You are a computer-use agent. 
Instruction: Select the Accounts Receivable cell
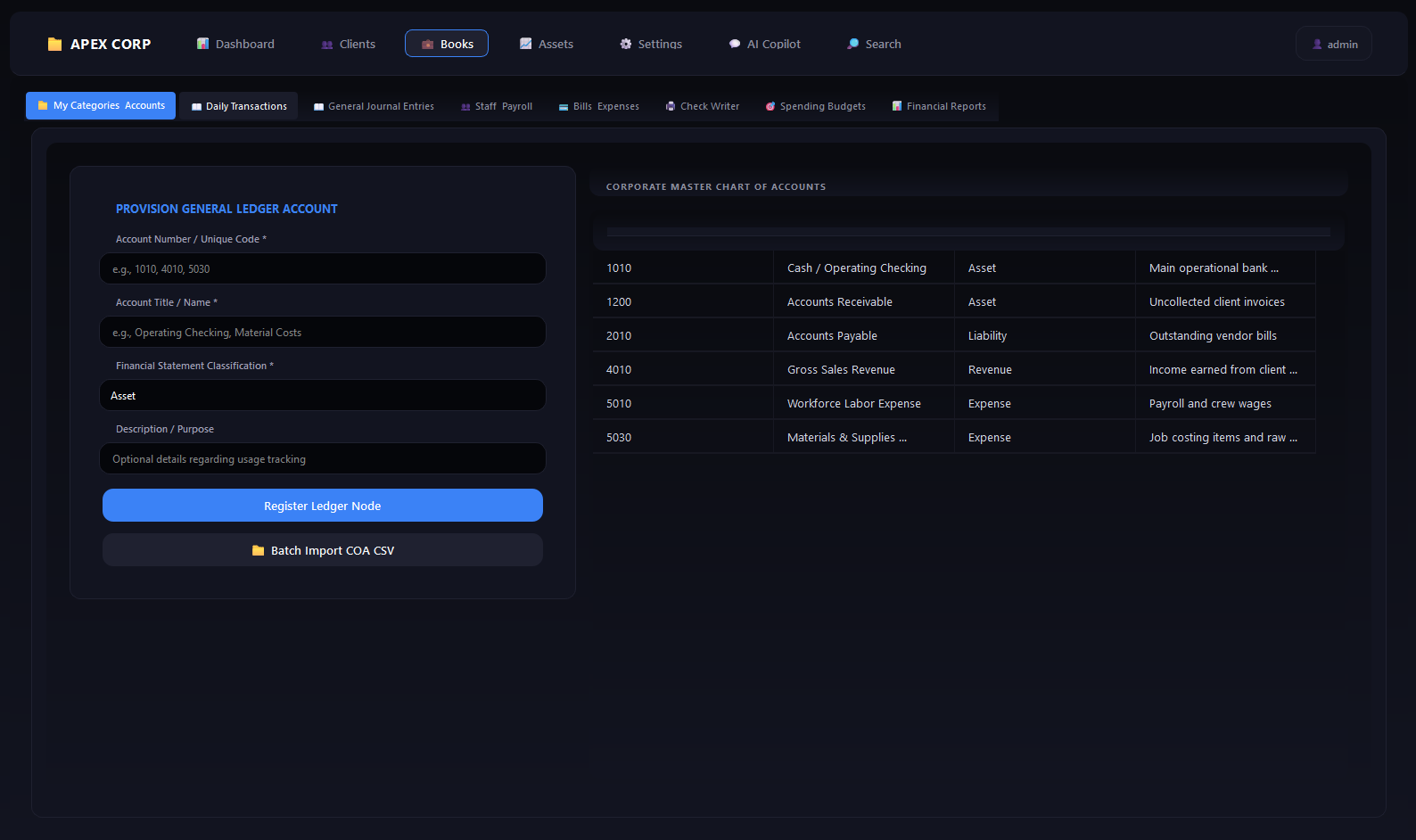click(x=864, y=301)
